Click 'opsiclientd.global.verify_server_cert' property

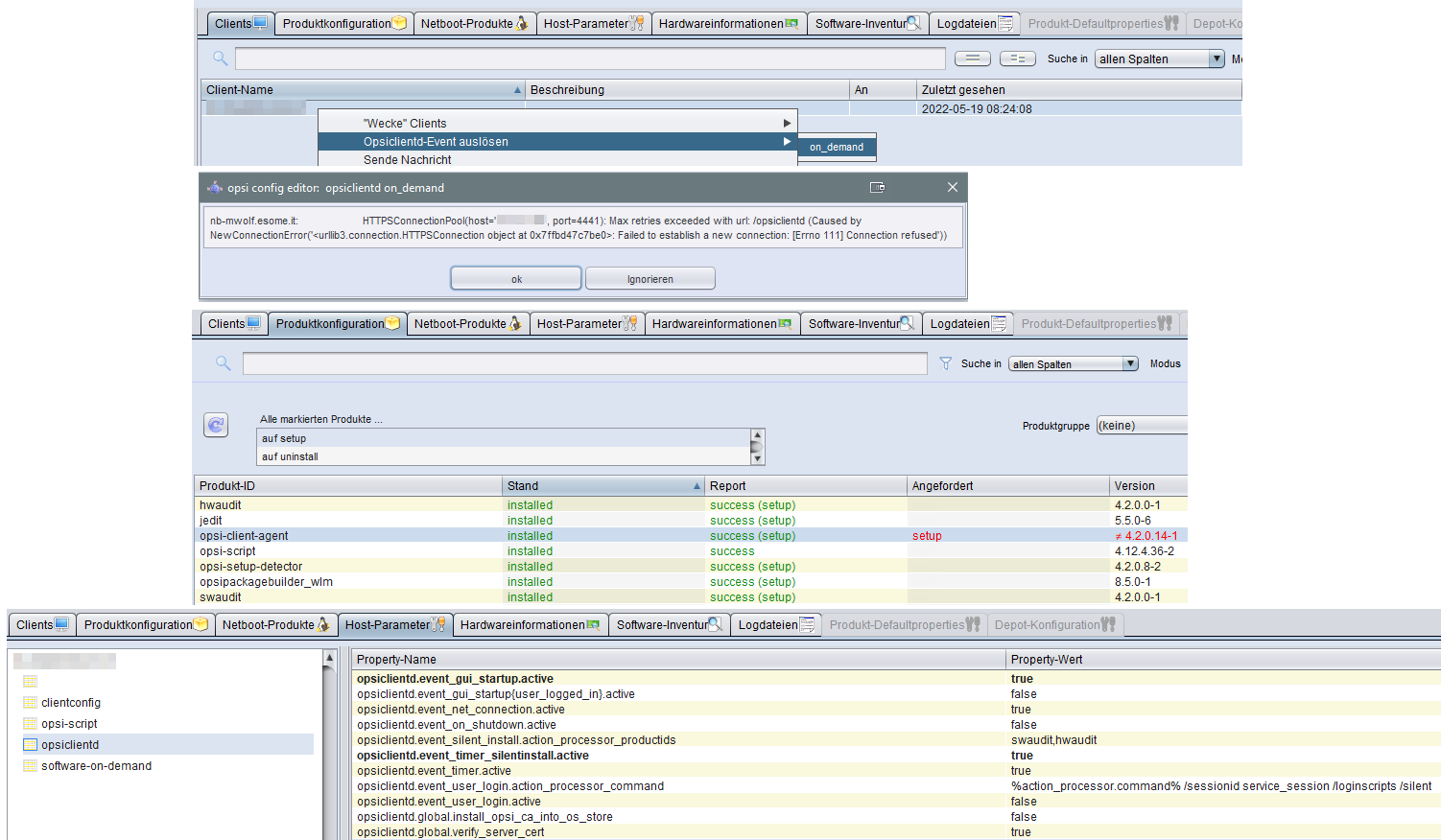(x=450, y=832)
